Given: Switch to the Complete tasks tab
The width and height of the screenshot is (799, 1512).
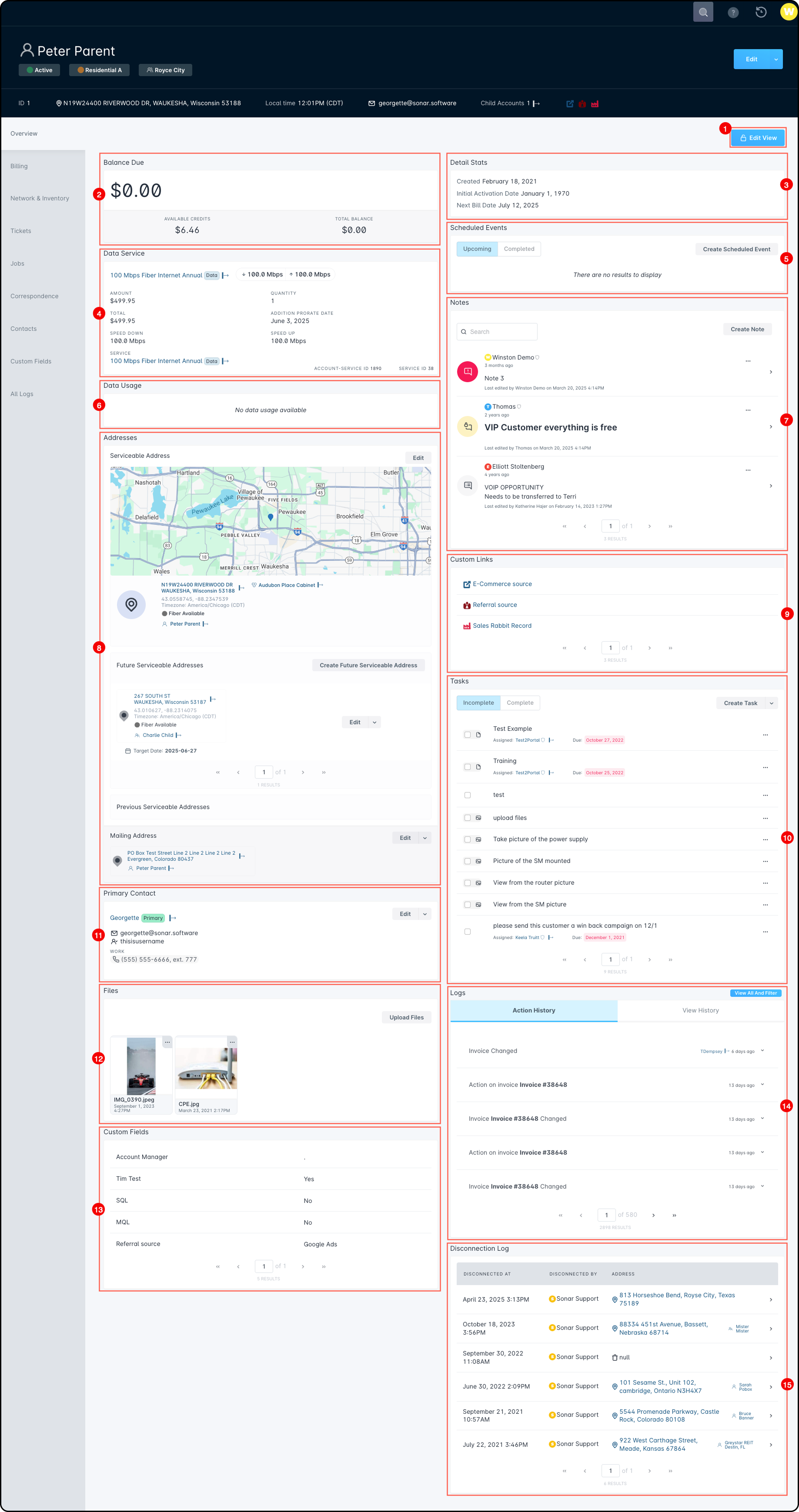Looking at the screenshot, I should click(520, 703).
